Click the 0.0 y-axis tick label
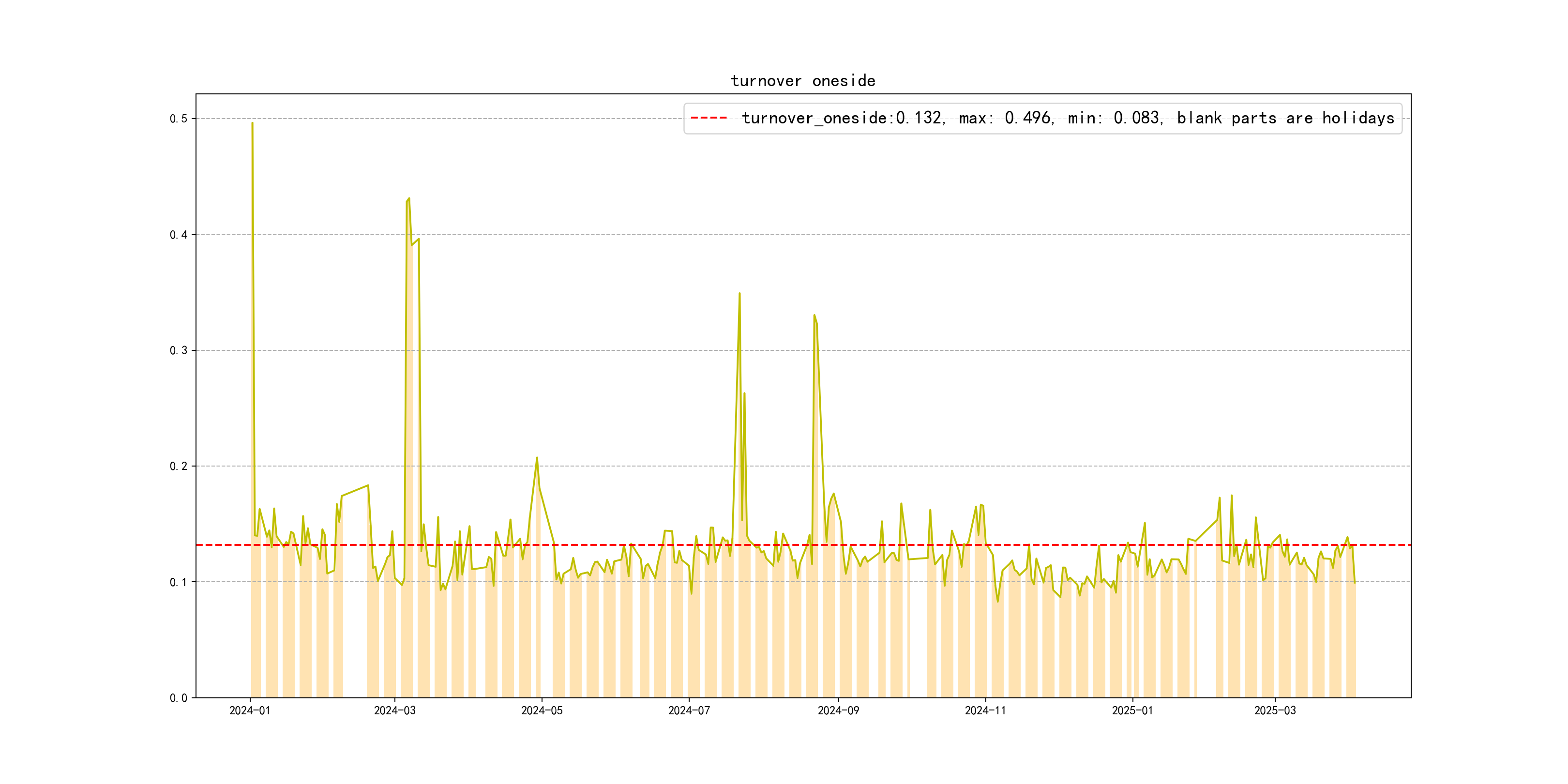 (179, 697)
